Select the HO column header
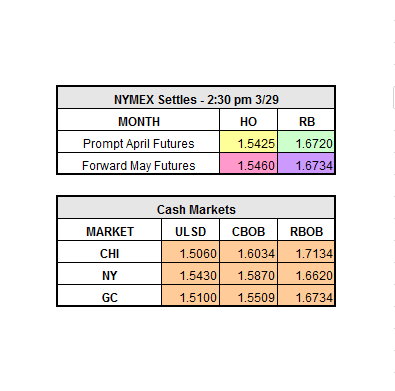 (x=248, y=121)
